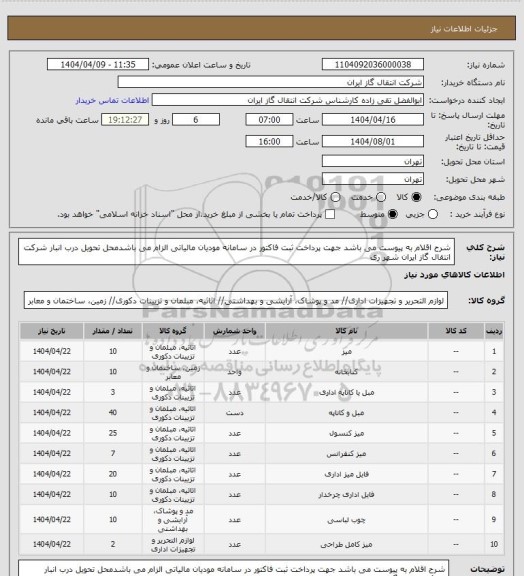Choose the متوسط purchase type radio
The width and height of the screenshot is (524, 576).
pos(393,214)
